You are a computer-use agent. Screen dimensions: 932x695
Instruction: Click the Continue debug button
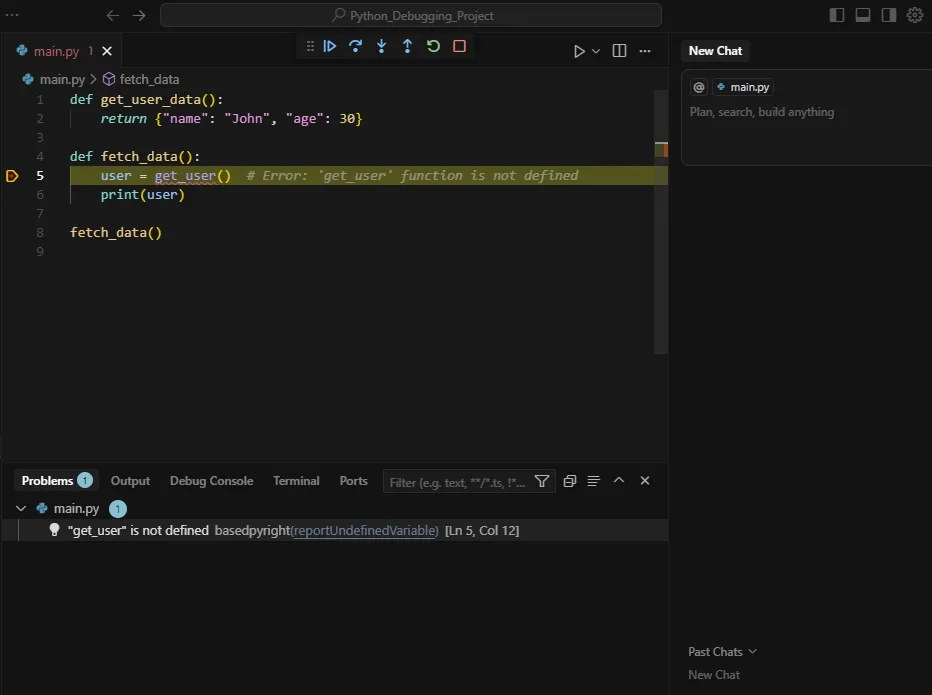click(329, 46)
